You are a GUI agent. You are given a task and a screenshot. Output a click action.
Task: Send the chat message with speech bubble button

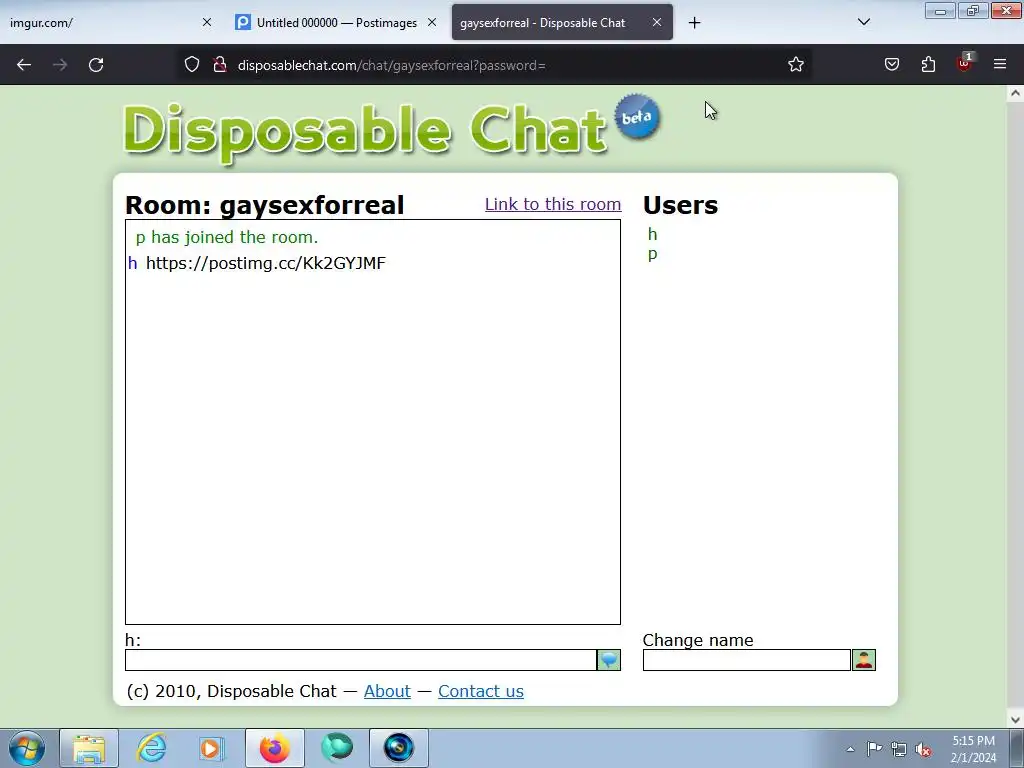click(609, 660)
